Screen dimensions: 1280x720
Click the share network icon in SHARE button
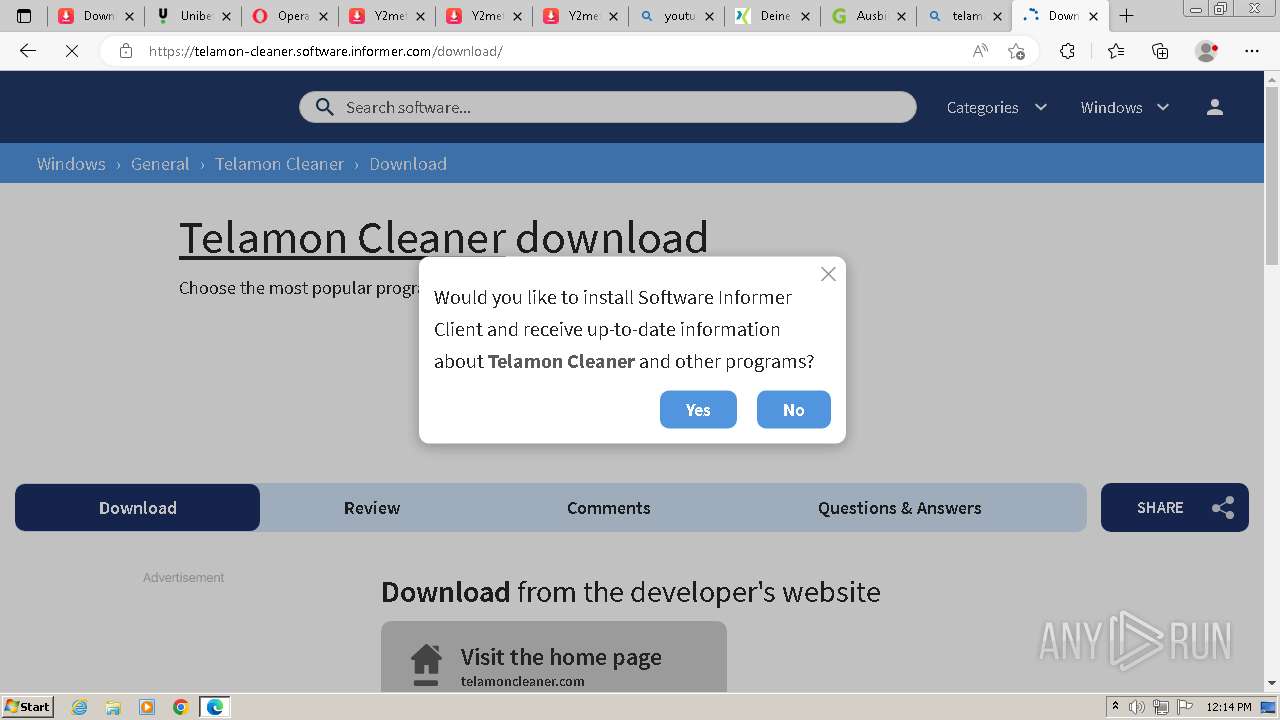(1223, 508)
